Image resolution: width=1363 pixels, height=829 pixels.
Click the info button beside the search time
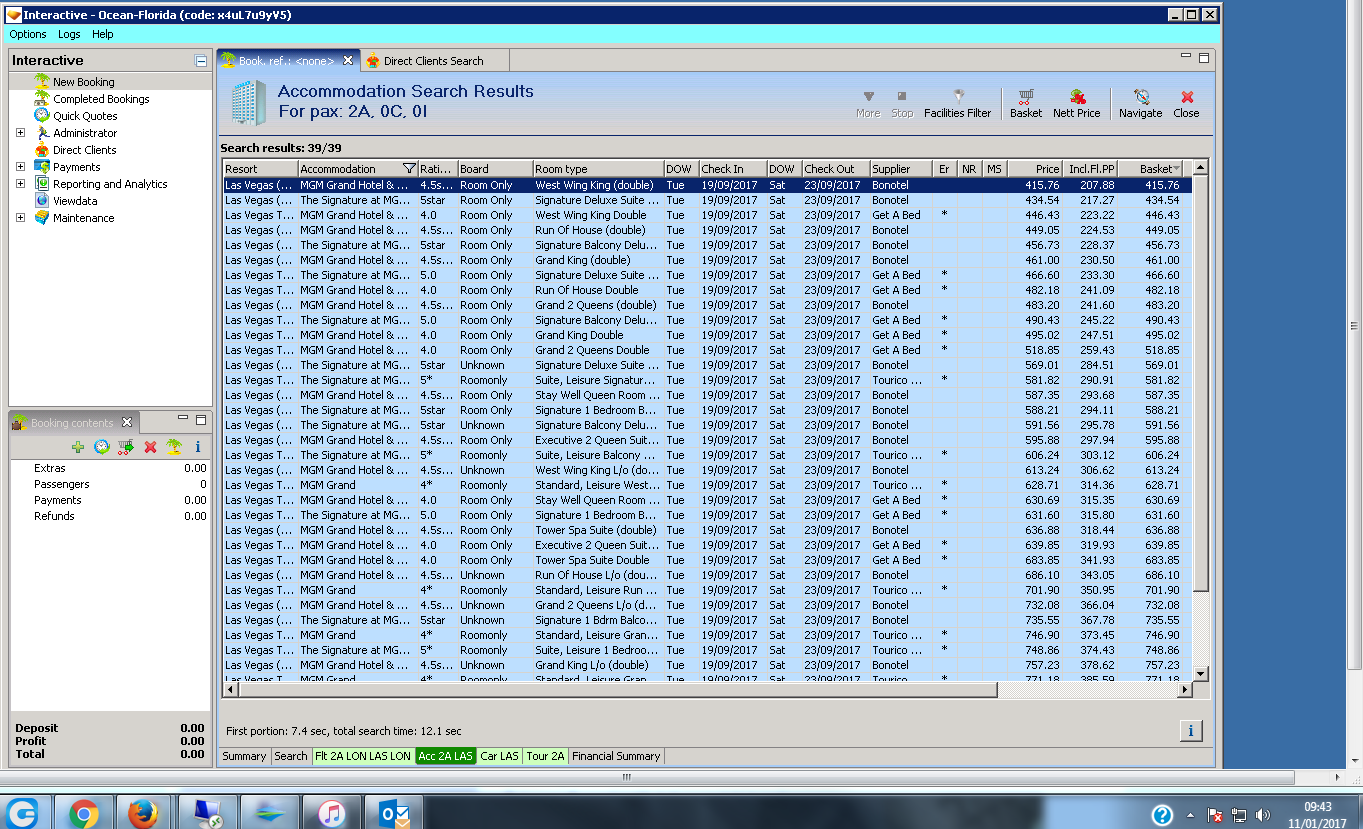(1190, 731)
